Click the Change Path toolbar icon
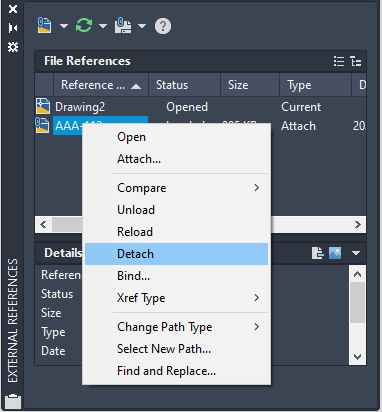The image size is (382, 412). [x=123, y=26]
